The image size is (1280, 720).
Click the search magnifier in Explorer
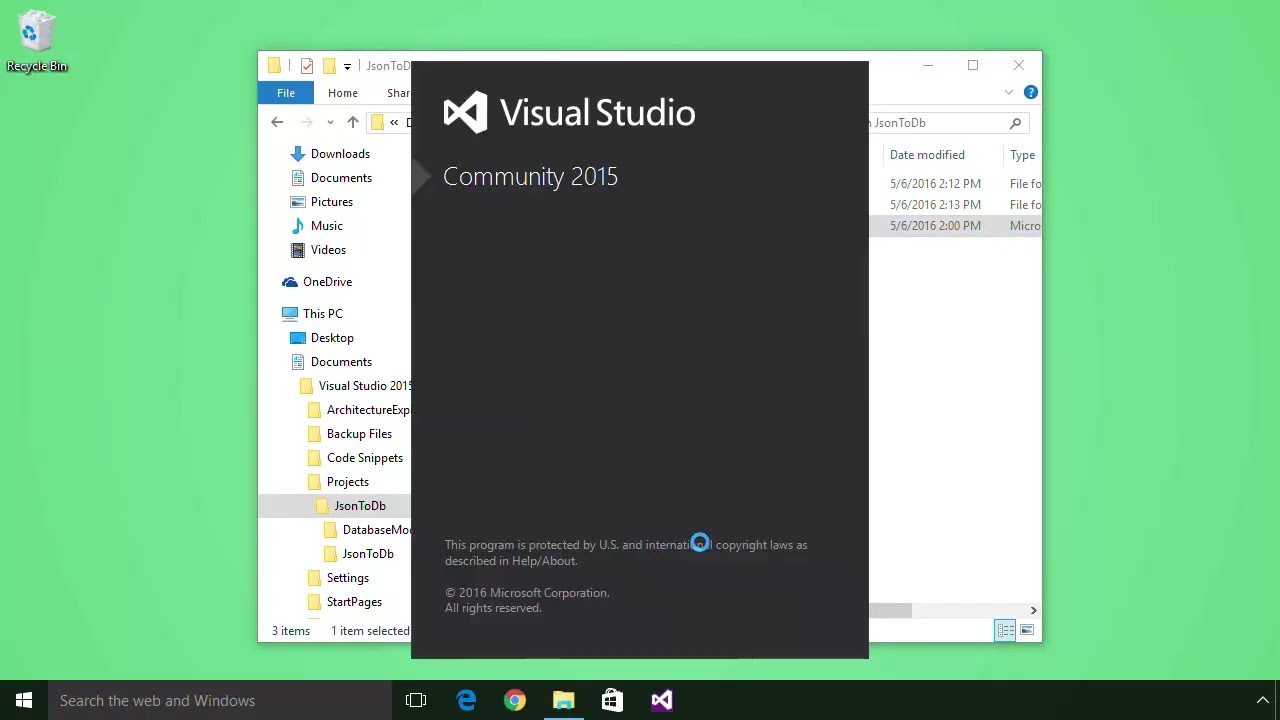(1015, 123)
